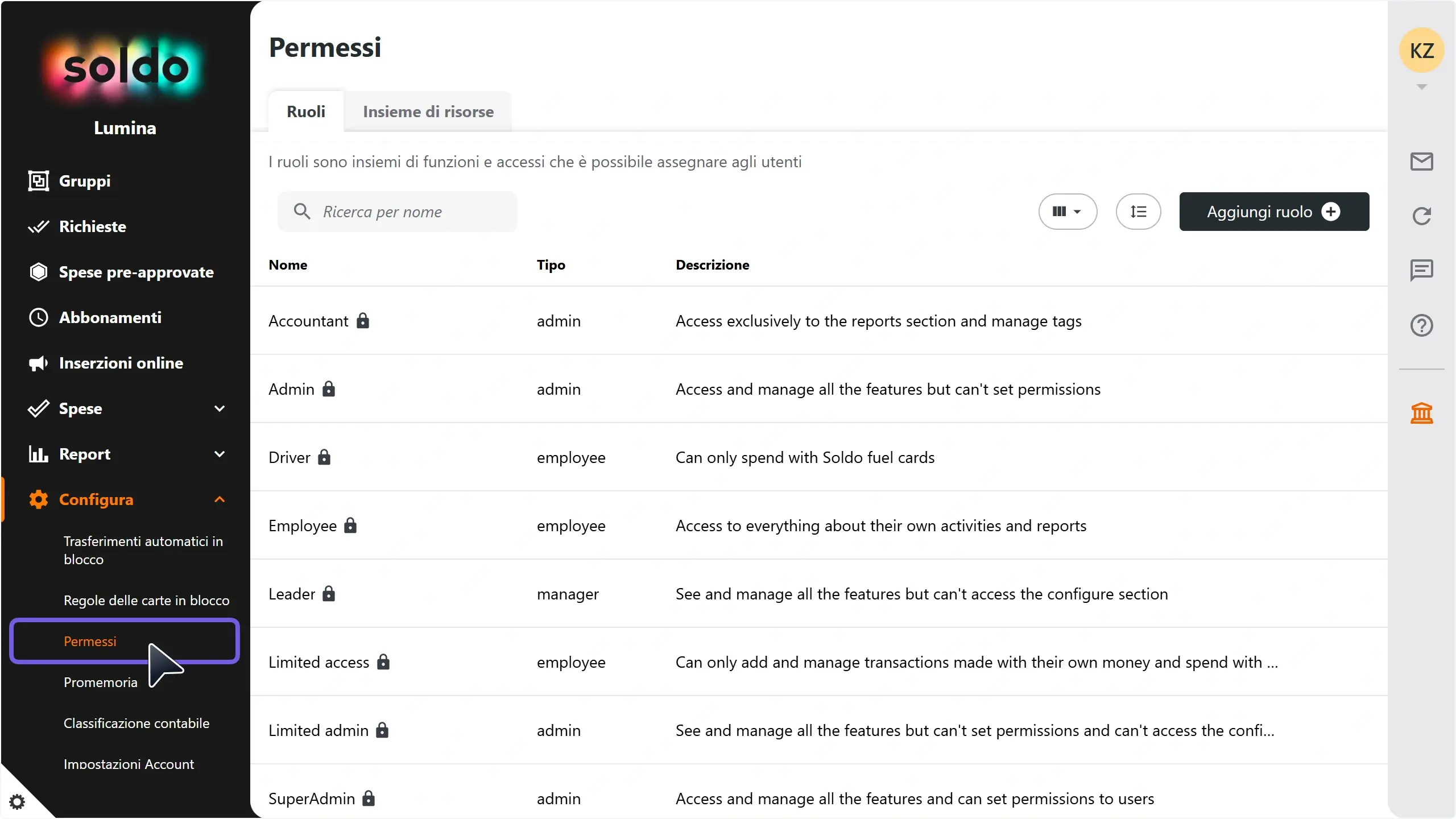
Task: Click the settings cog in bottom-left corner
Action: (17, 802)
